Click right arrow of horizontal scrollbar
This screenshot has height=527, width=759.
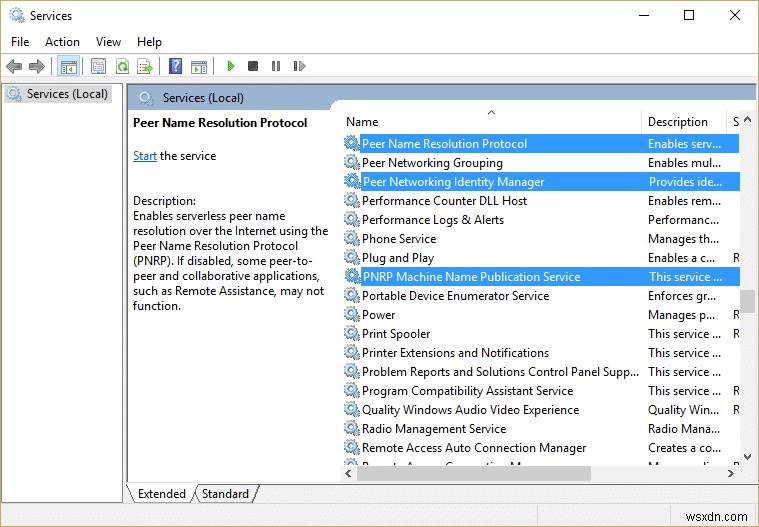tap(731, 473)
